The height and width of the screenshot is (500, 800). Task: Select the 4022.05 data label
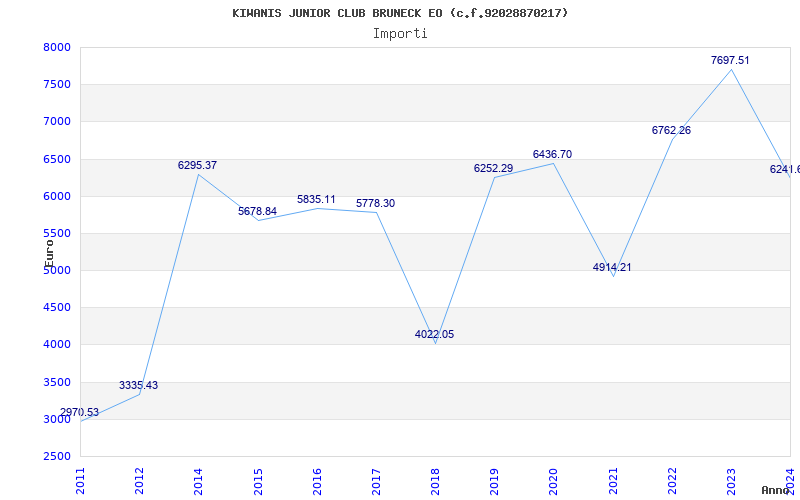[x=434, y=335]
